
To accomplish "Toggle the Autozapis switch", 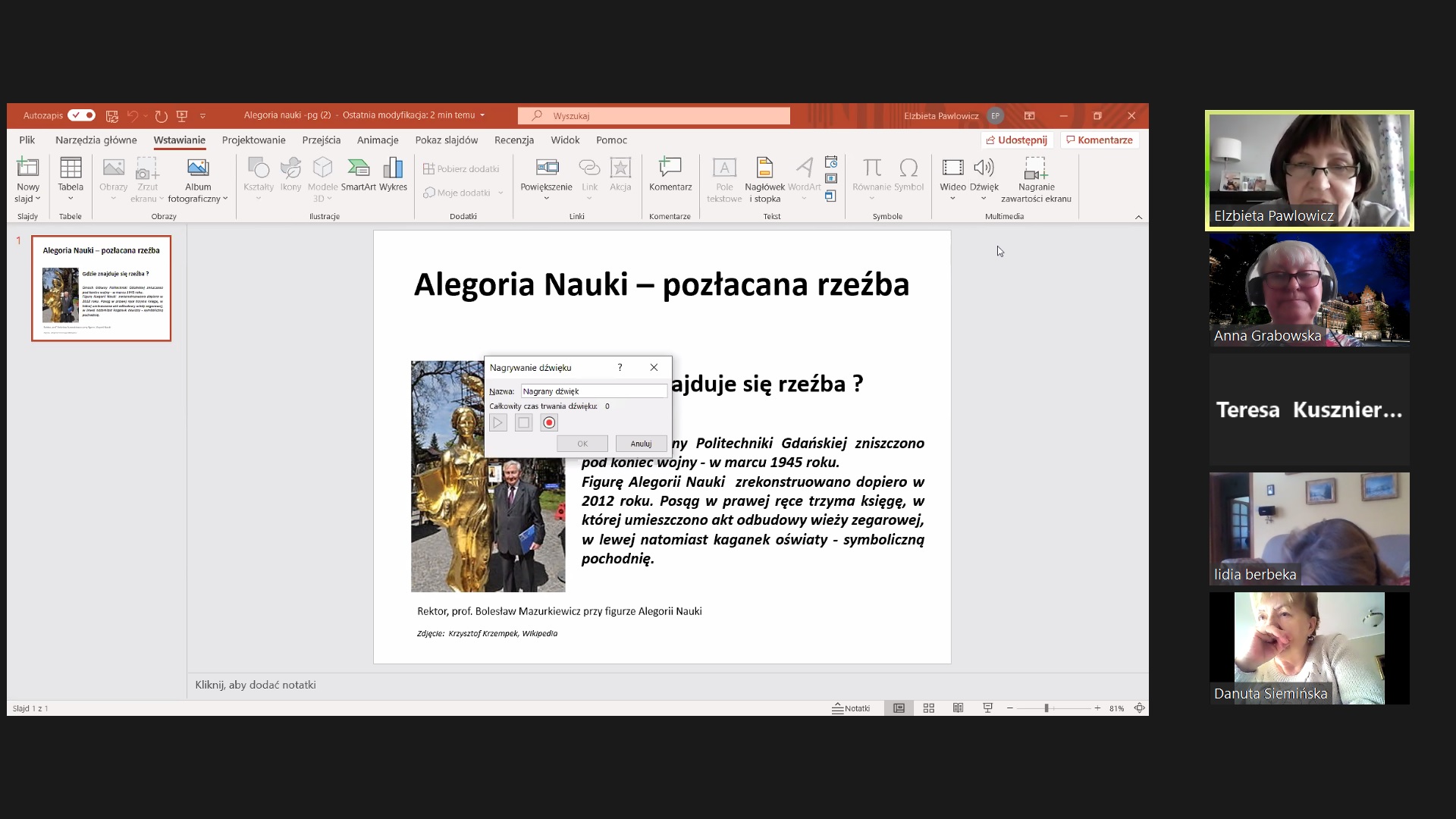I will click(81, 115).
